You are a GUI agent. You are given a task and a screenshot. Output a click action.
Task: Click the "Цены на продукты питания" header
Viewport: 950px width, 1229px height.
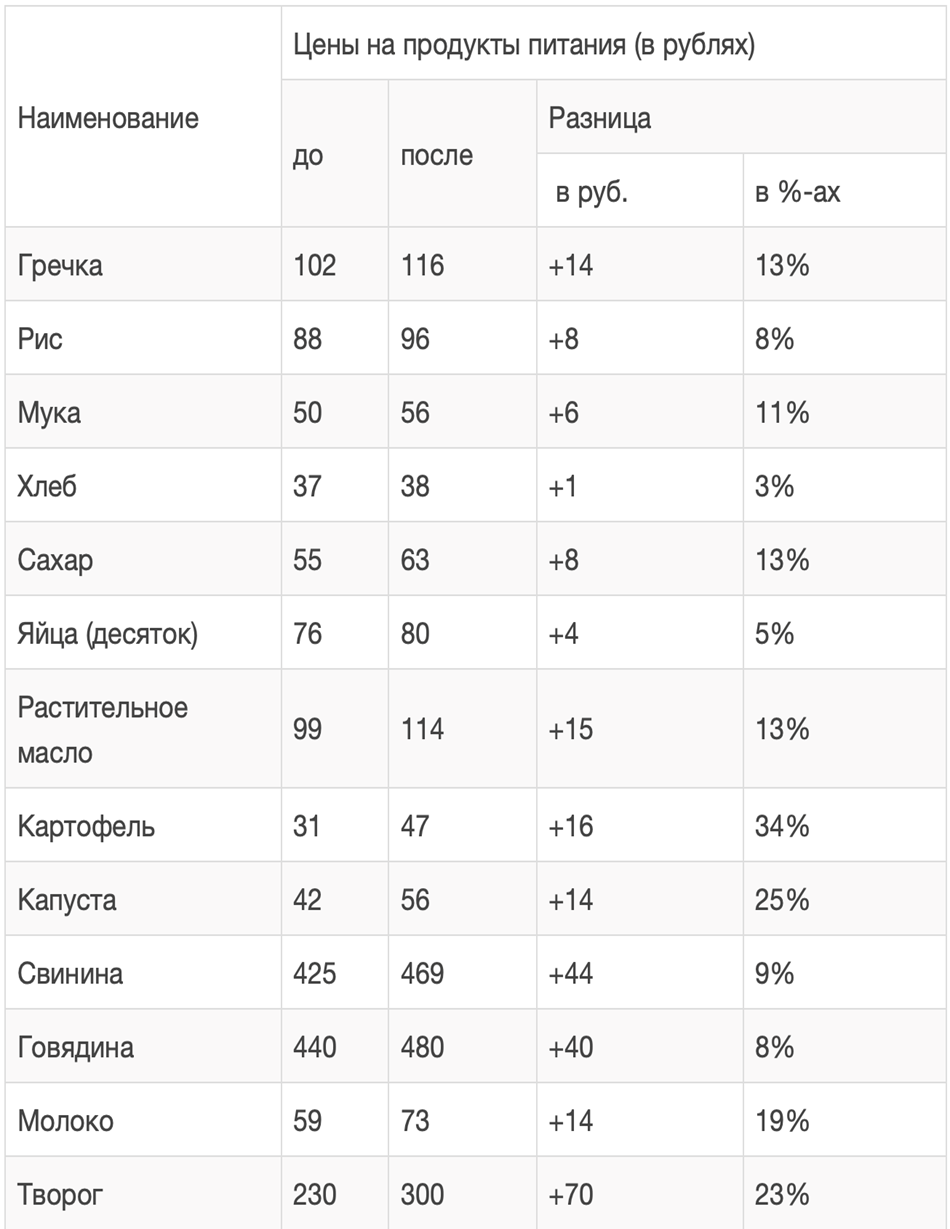point(523,45)
